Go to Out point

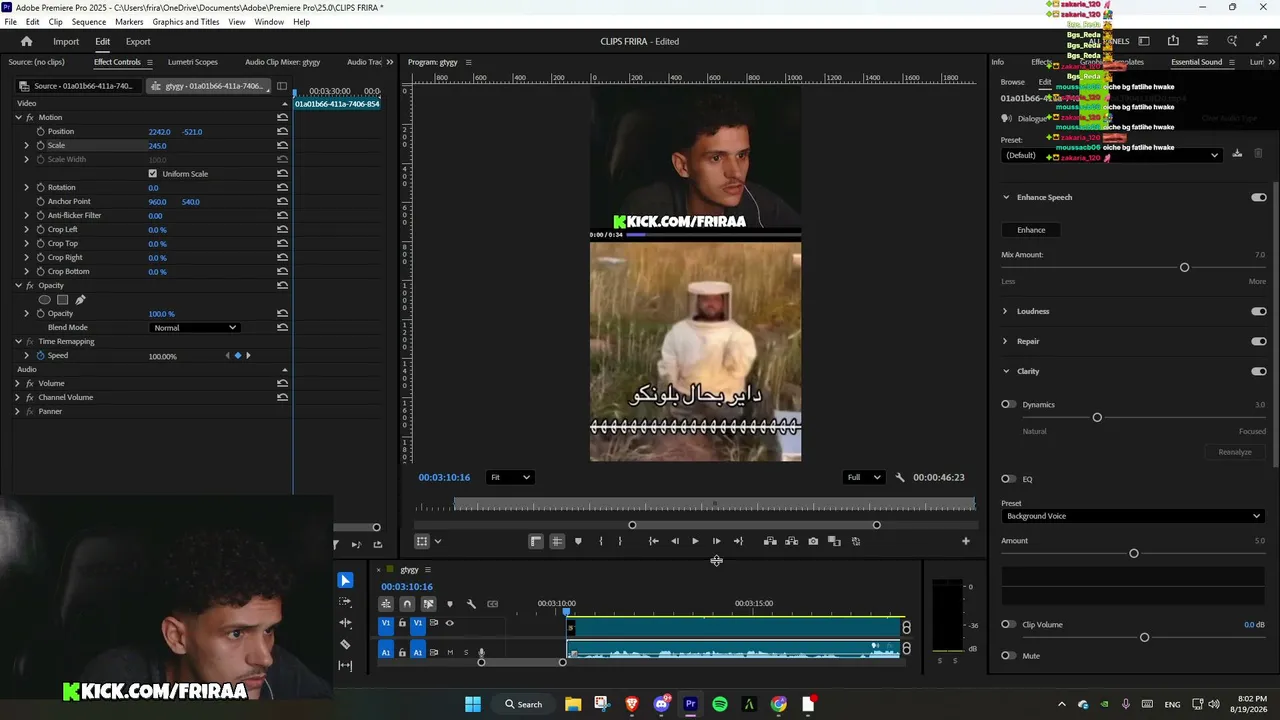click(738, 541)
